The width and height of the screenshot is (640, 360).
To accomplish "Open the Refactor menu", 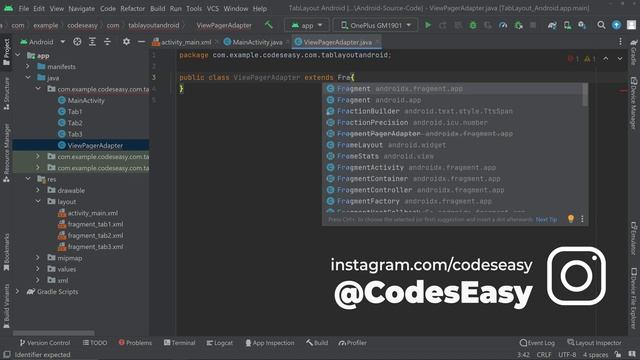I will coord(133,8).
